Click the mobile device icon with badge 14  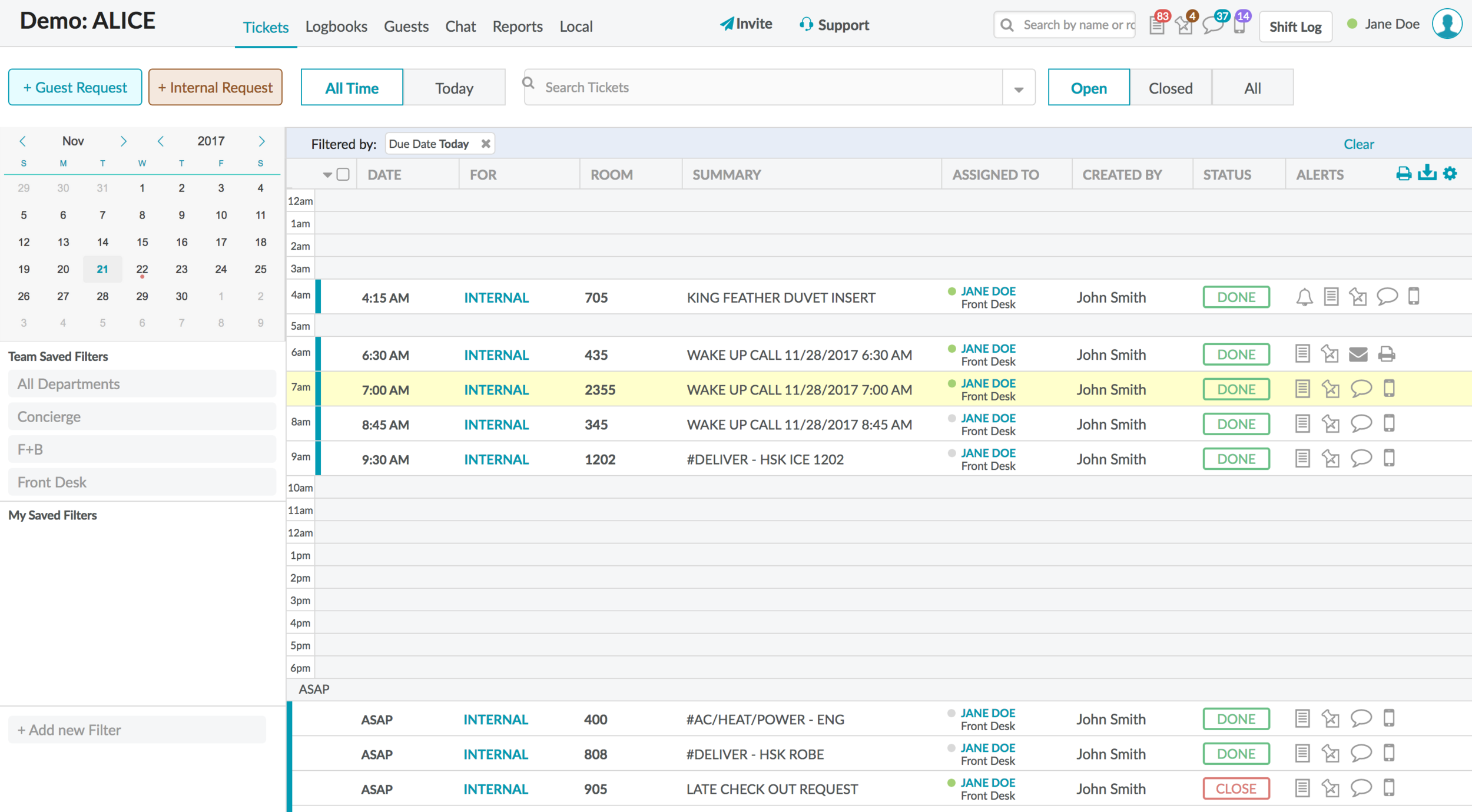[x=1239, y=25]
